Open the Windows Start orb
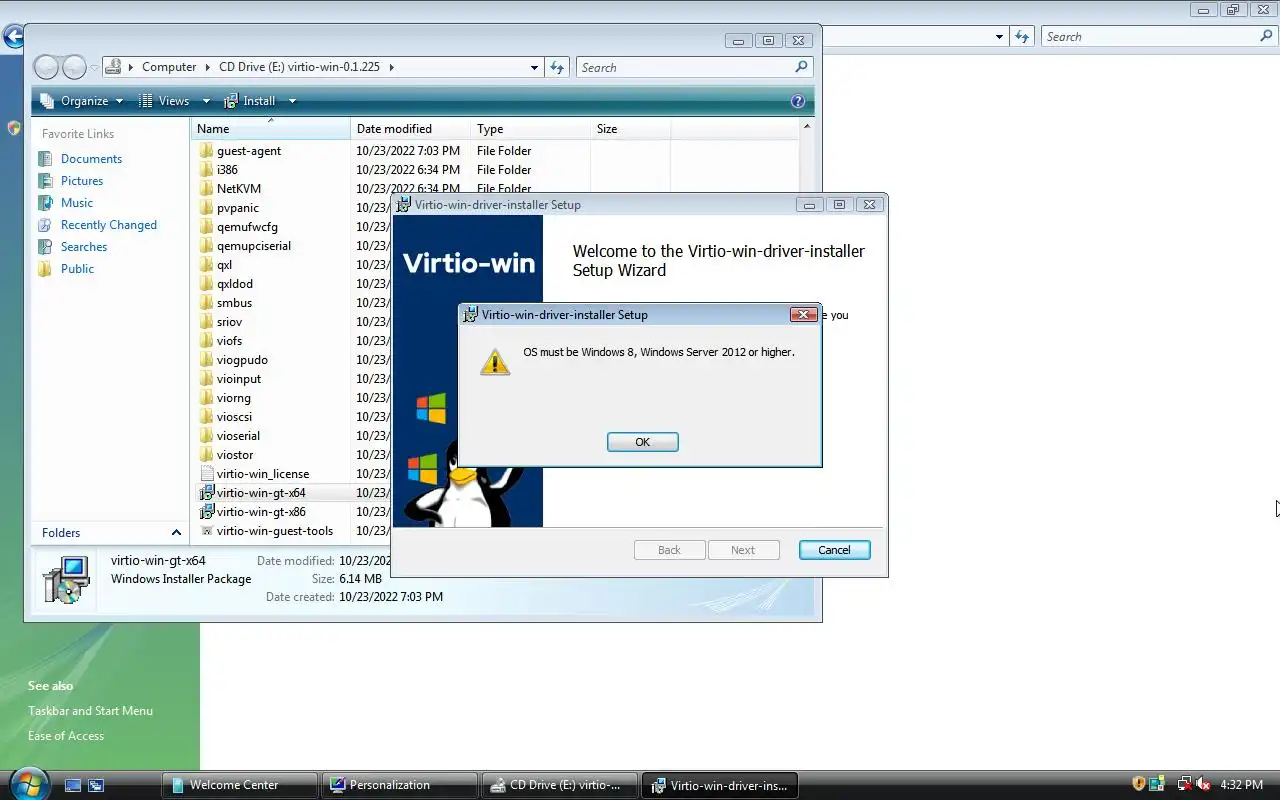The height and width of the screenshot is (800, 1280). [x=27, y=784]
